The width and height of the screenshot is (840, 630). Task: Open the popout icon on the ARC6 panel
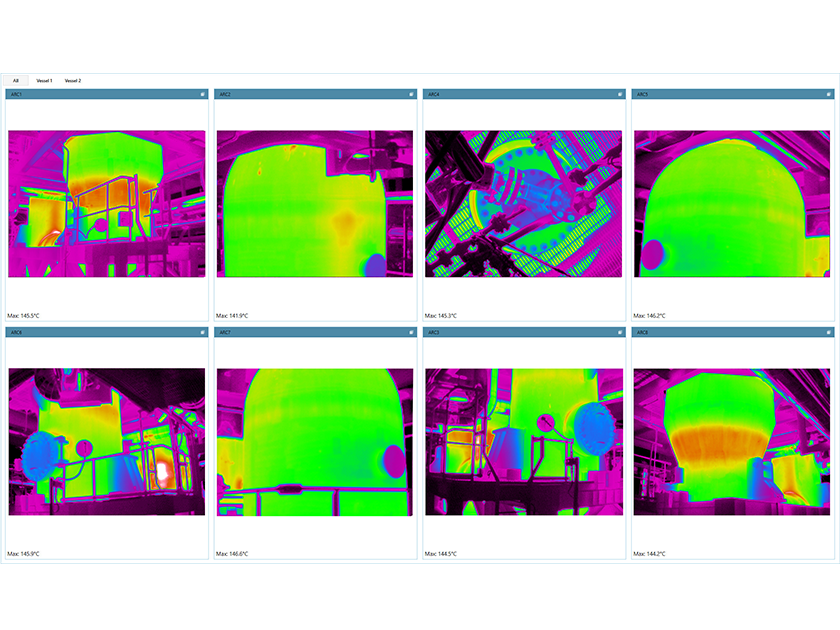pyautogui.click(x=202, y=332)
